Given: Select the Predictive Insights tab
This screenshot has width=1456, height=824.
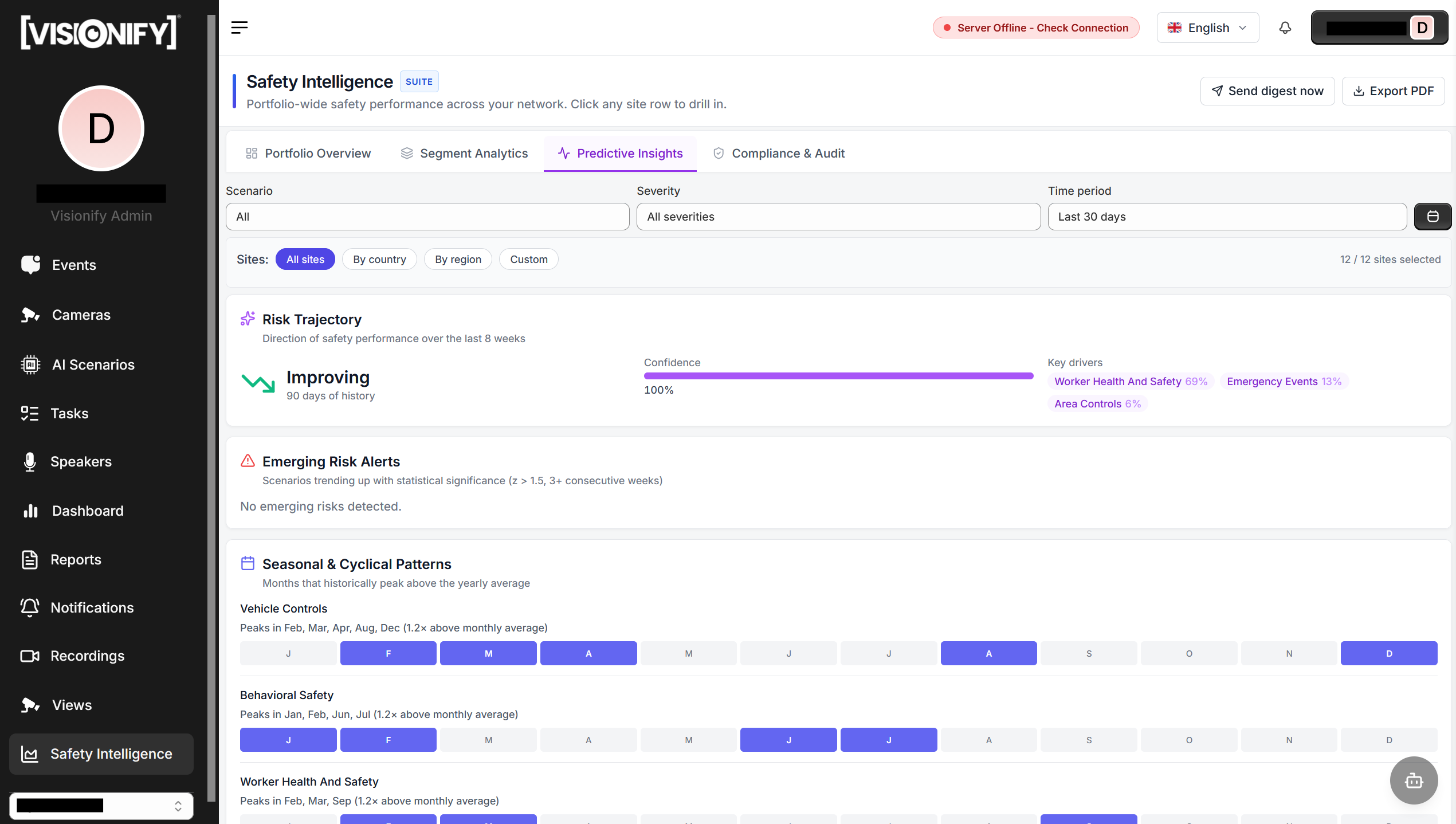Looking at the screenshot, I should [620, 154].
